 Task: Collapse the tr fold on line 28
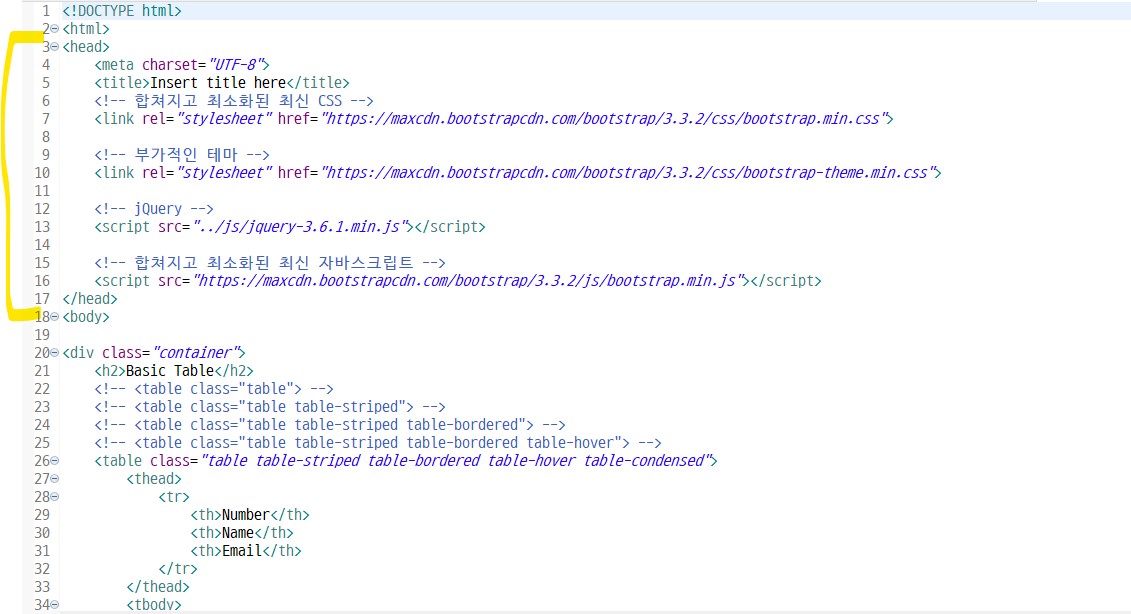tap(55, 496)
